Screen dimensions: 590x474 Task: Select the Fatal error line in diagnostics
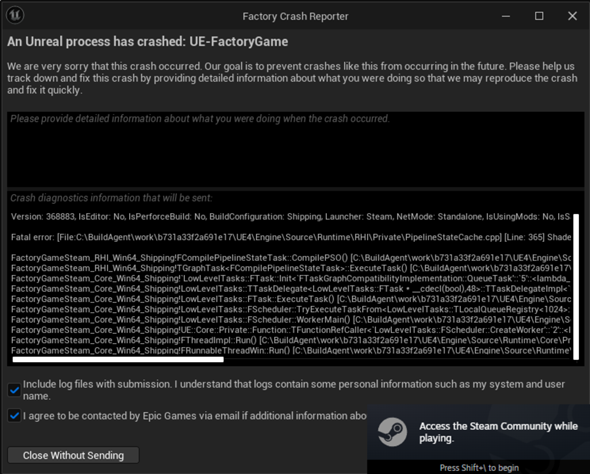coord(291,237)
